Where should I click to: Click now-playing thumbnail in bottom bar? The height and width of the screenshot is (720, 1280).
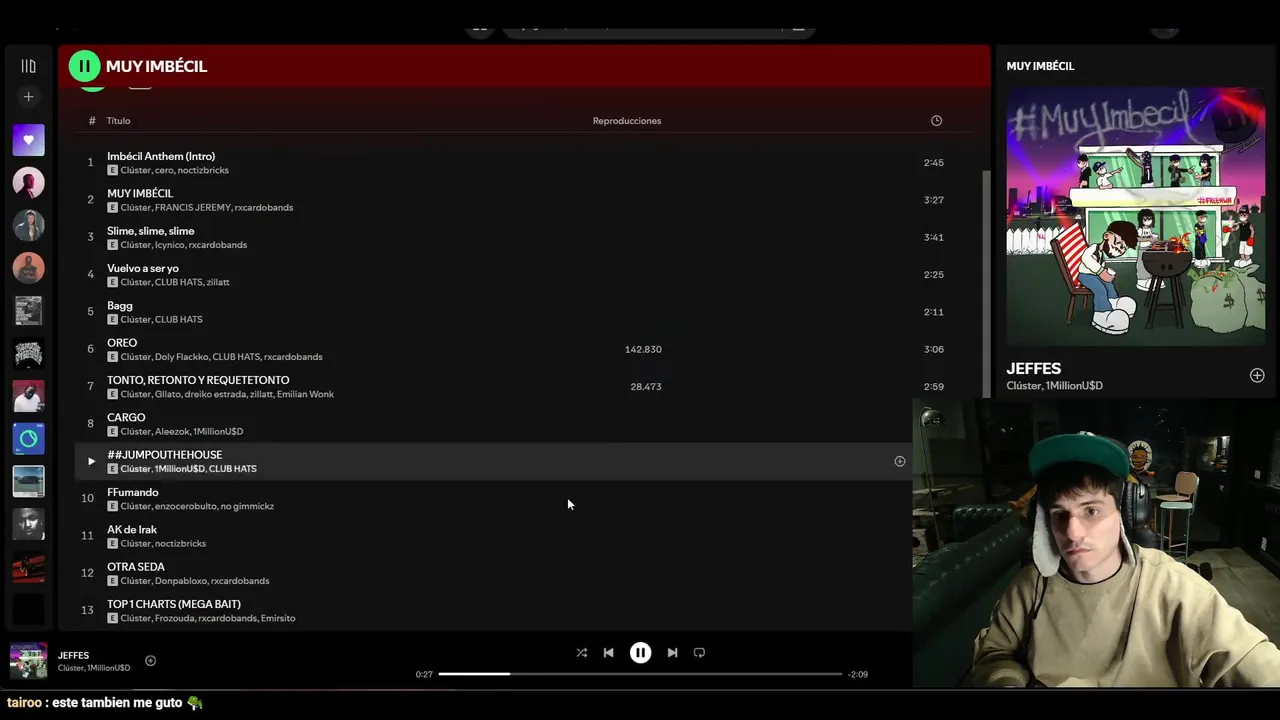pyautogui.click(x=28, y=661)
